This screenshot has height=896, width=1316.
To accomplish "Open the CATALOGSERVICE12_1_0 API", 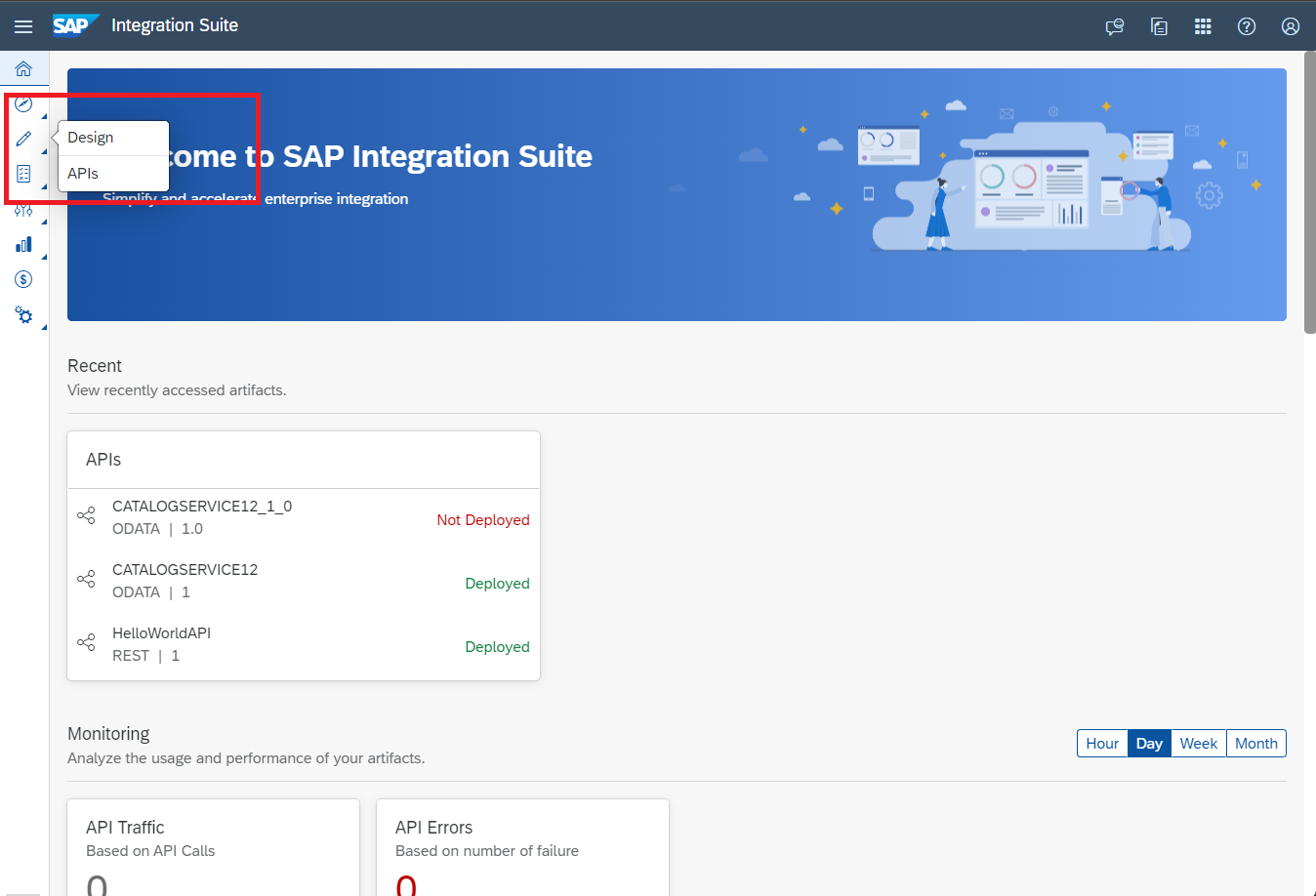I will coord(304,518).
